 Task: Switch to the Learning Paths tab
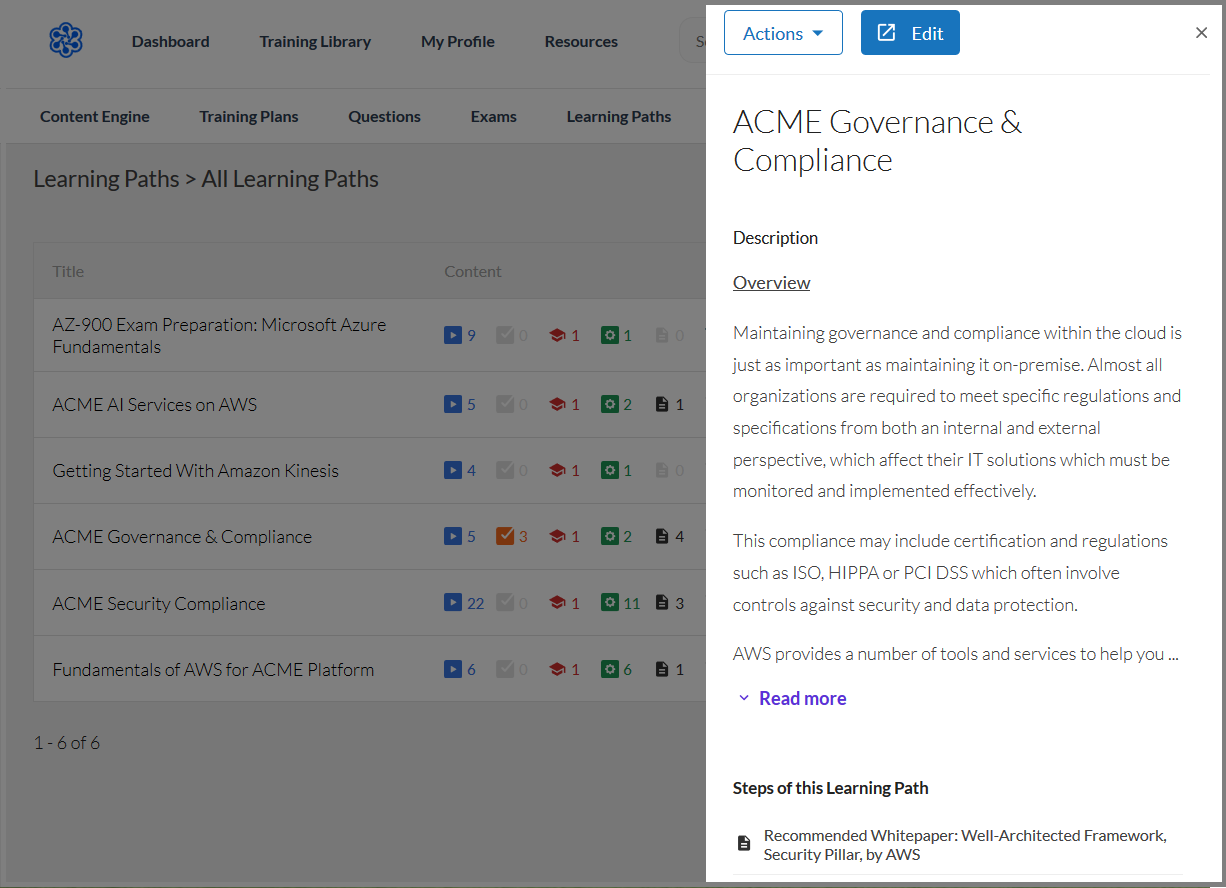point(619,116)
